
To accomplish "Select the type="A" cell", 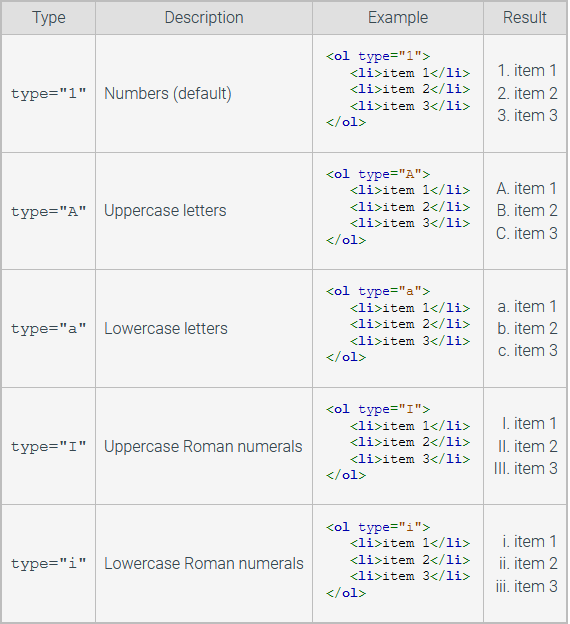I will (49, 211).
